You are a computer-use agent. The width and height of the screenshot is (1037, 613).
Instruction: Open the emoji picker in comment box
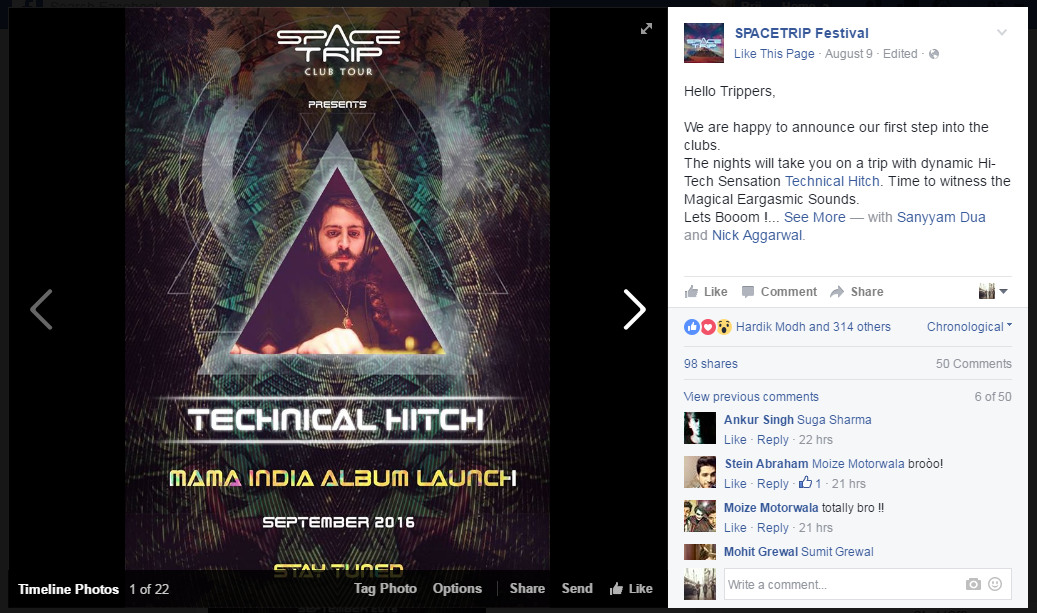click(995, 584)
